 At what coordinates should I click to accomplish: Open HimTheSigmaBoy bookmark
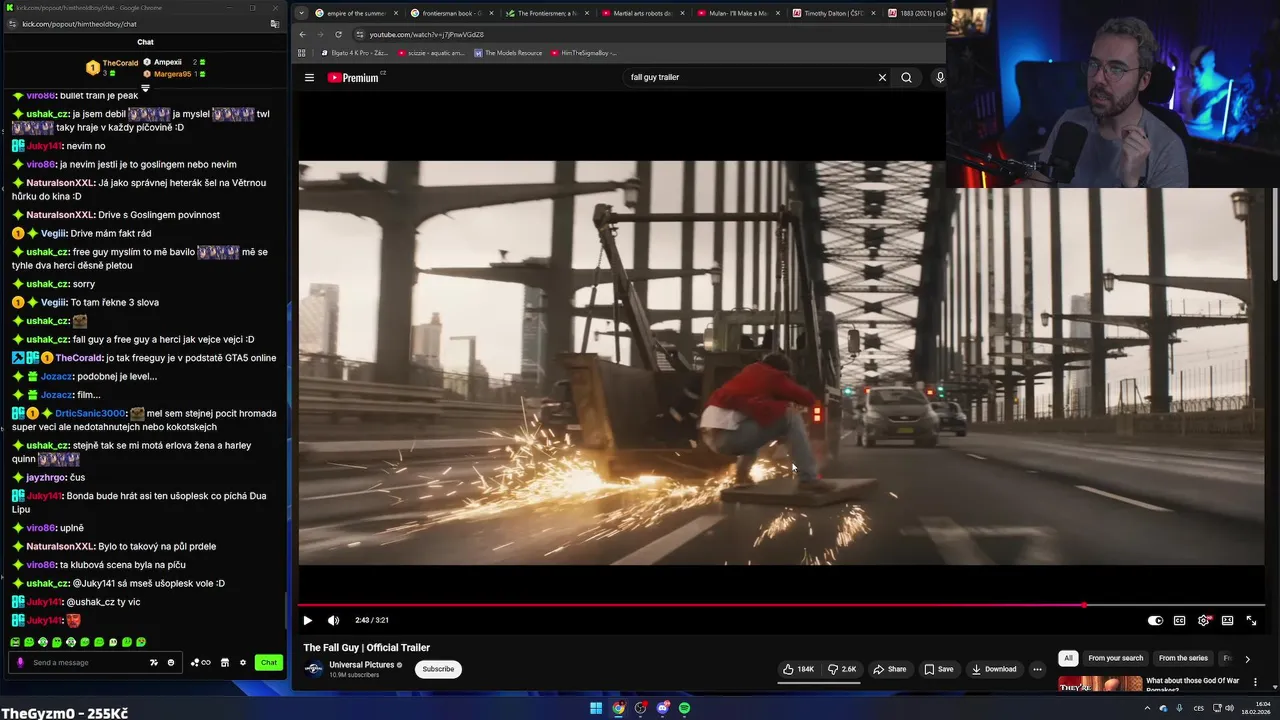point(583,53)
